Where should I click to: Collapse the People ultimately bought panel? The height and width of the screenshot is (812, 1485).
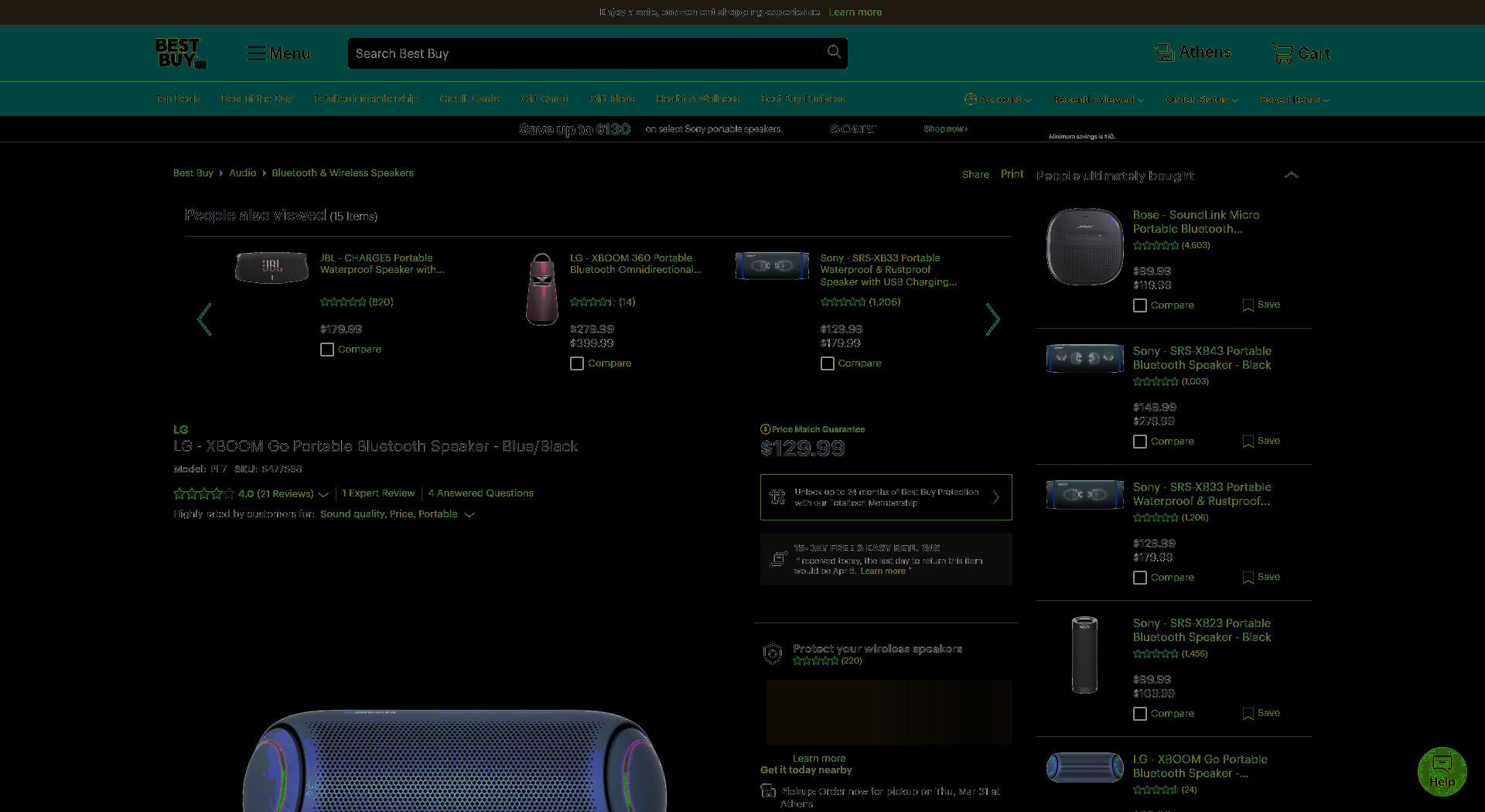tap(1292, 175)
